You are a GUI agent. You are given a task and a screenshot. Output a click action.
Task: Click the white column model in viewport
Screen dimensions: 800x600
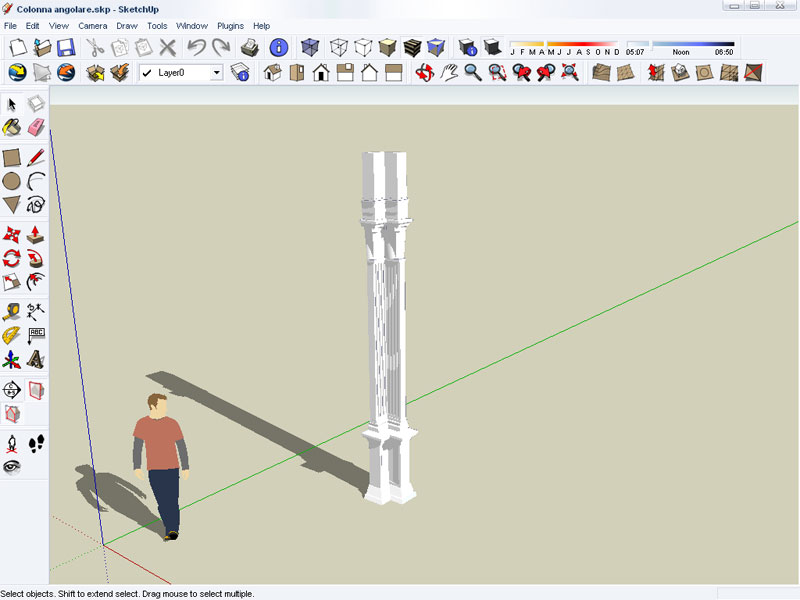(387, 320)
